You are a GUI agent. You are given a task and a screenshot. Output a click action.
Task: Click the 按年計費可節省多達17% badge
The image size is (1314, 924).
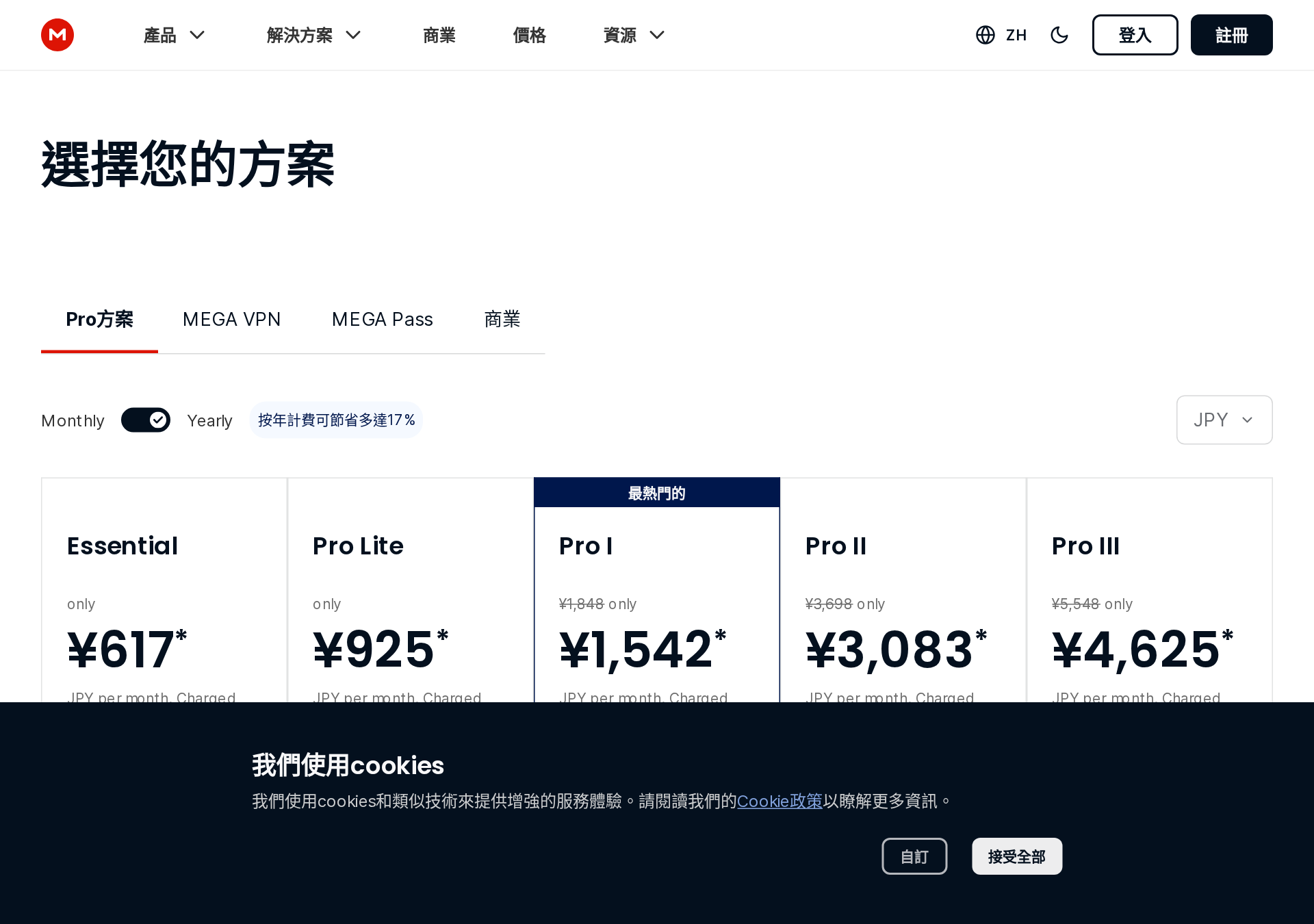click(x=336, y=420)
